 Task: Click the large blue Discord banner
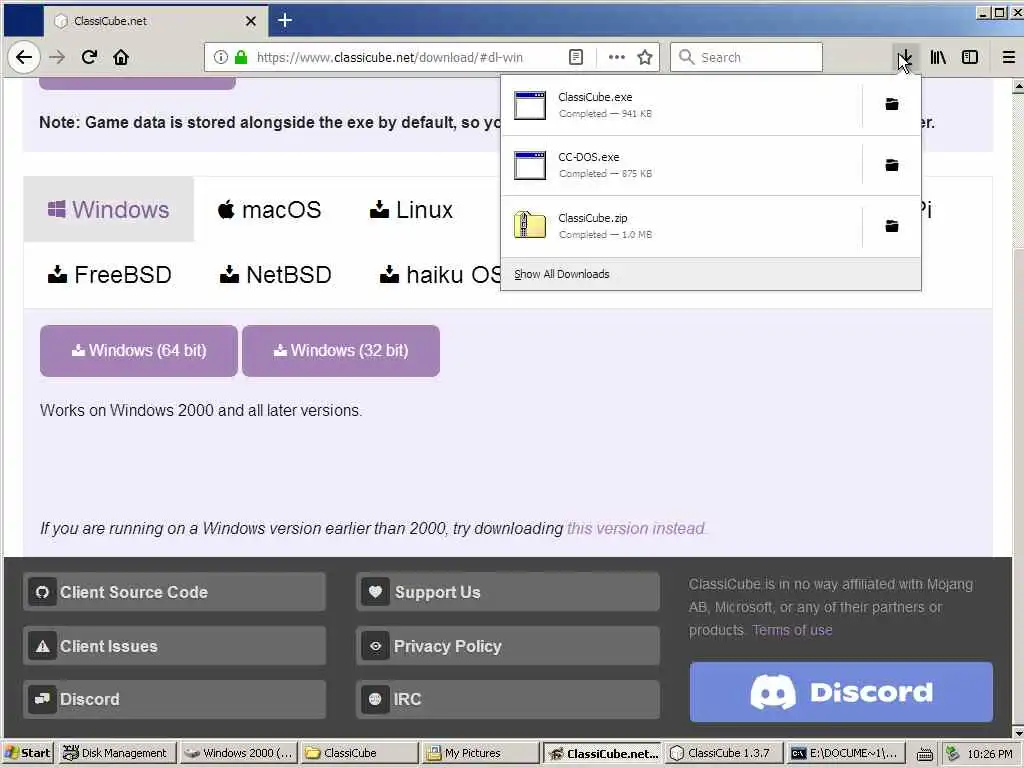pos(841,692)
